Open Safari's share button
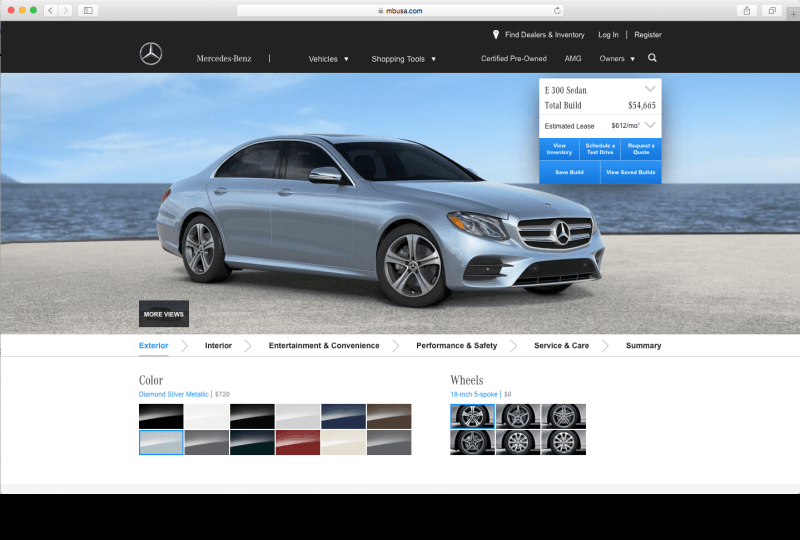This screenshot has height=540, width=800. coord(746,10)
